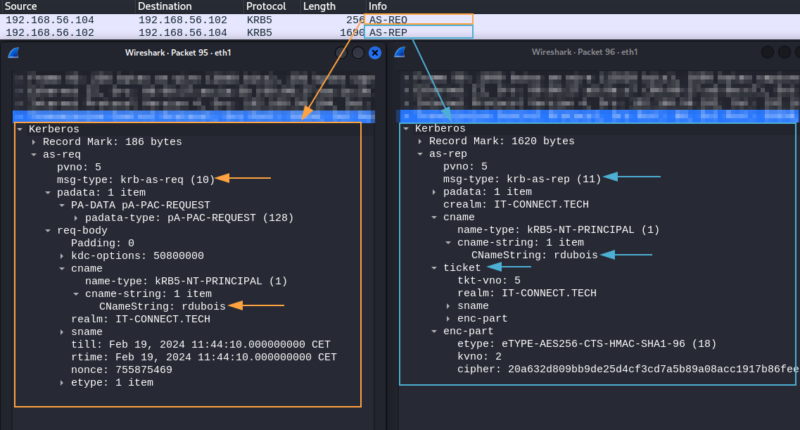Close the Packet 95 window with blue X
The image size is (800, 430).
[375, 52]
